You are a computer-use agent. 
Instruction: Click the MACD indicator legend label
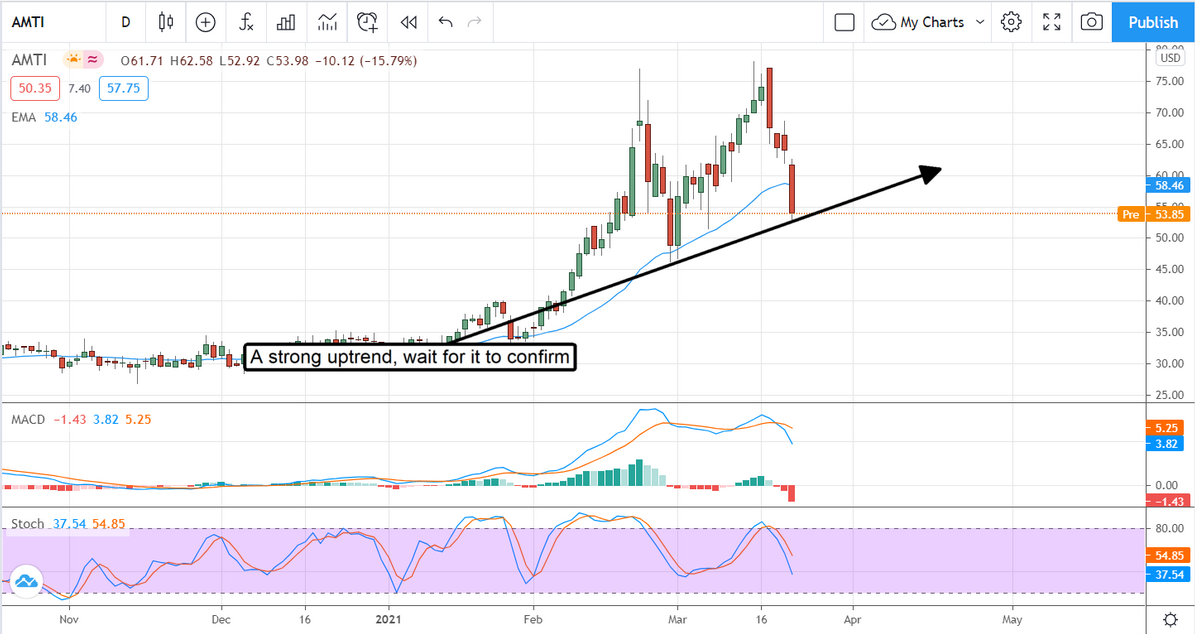[x=28, y=420]
